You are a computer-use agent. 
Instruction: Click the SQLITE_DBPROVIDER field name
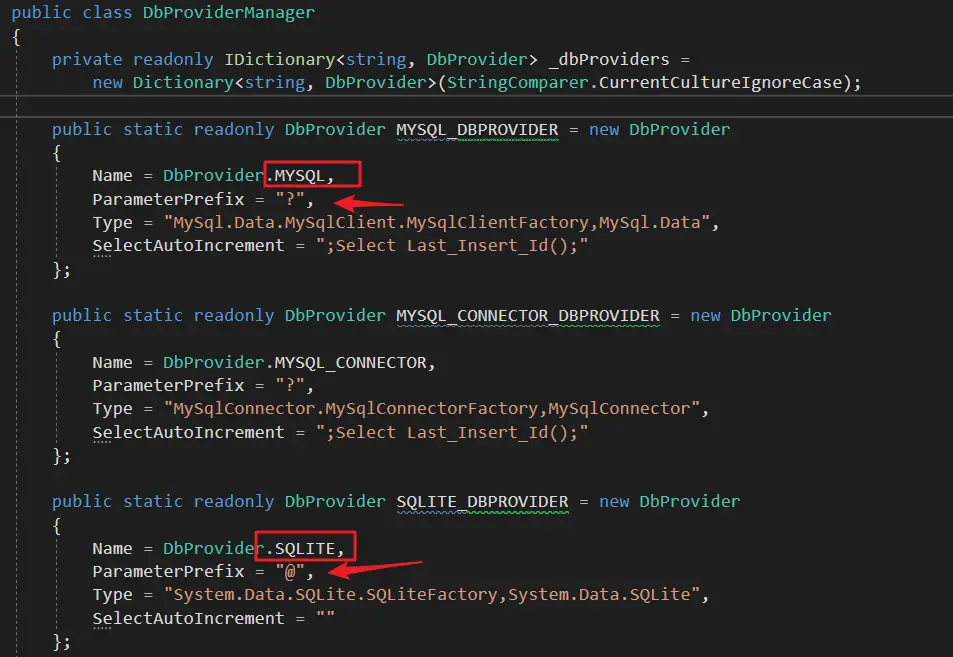[483, 501]
